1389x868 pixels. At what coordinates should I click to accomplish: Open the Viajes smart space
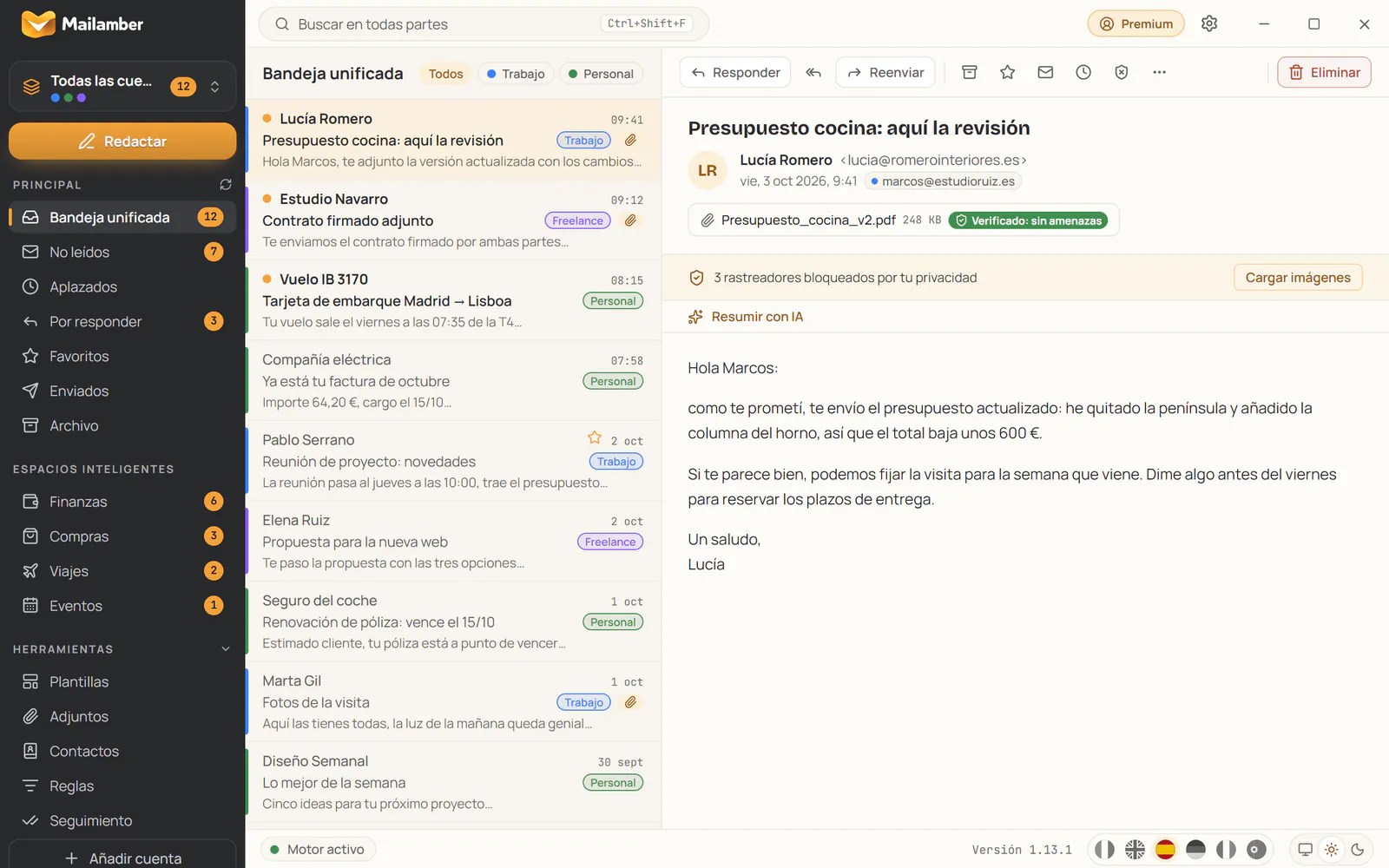pyautogui.click(x=122, y=571)
